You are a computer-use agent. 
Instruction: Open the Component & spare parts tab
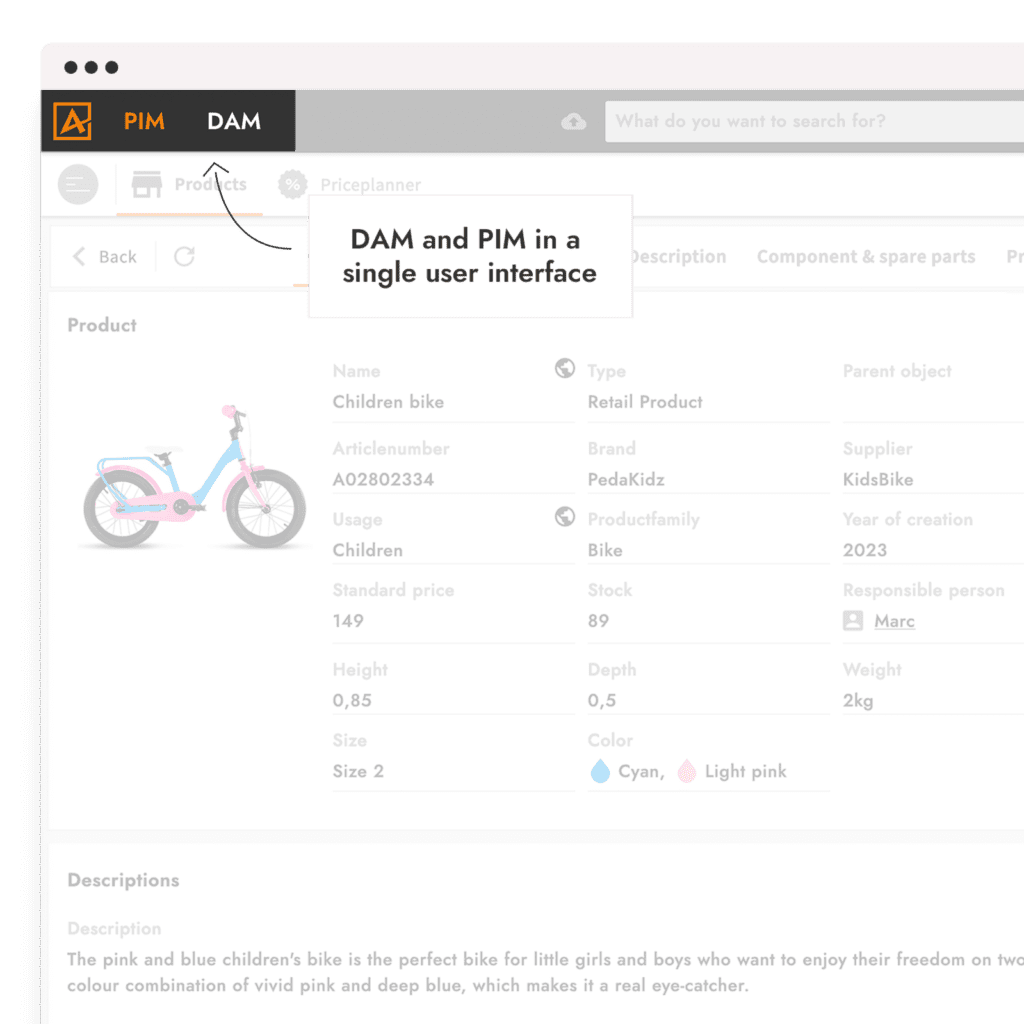pyautogui.click(x=865, y=257)
